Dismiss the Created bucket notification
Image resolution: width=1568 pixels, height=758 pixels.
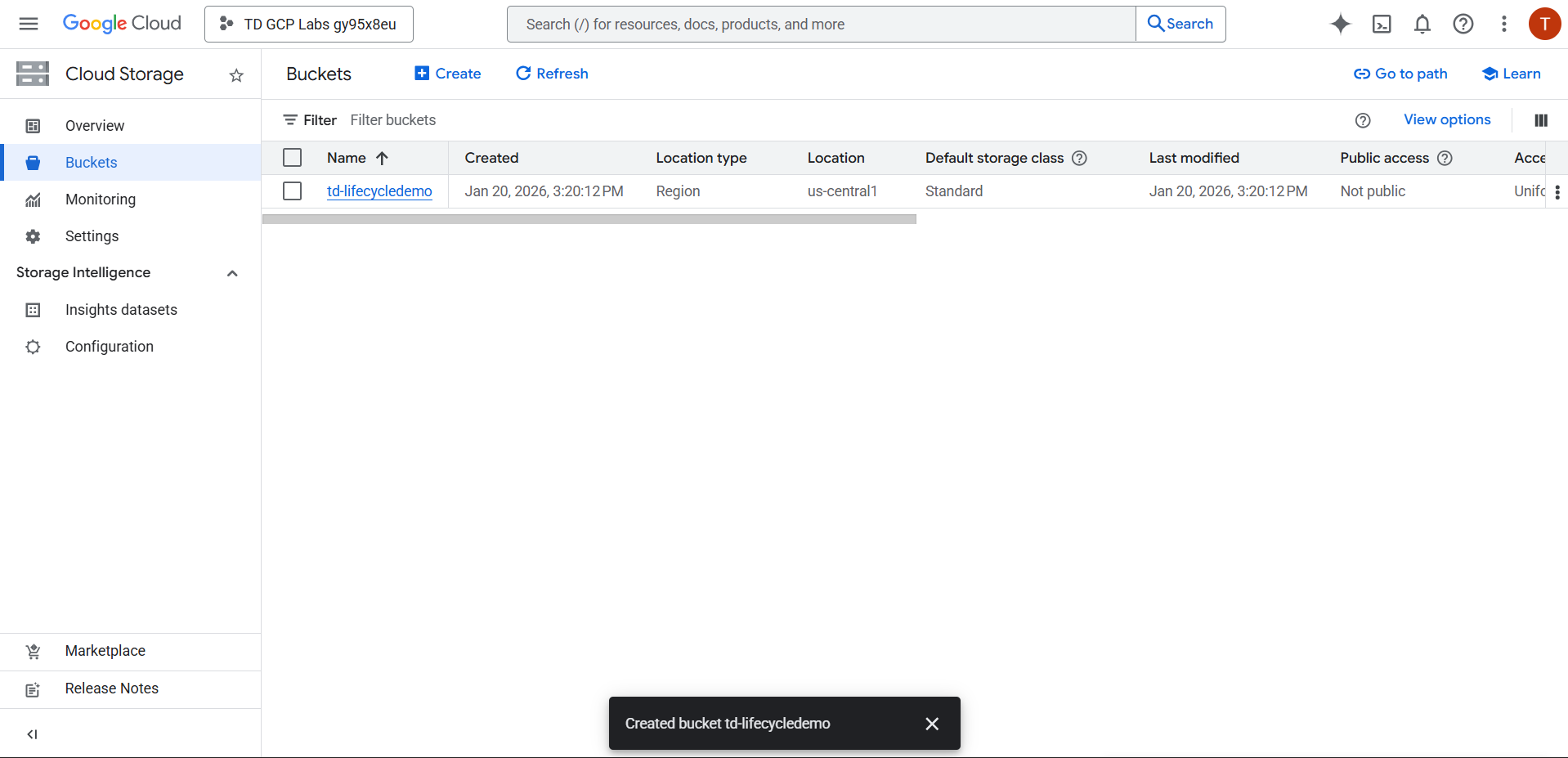tap(932, 724)
